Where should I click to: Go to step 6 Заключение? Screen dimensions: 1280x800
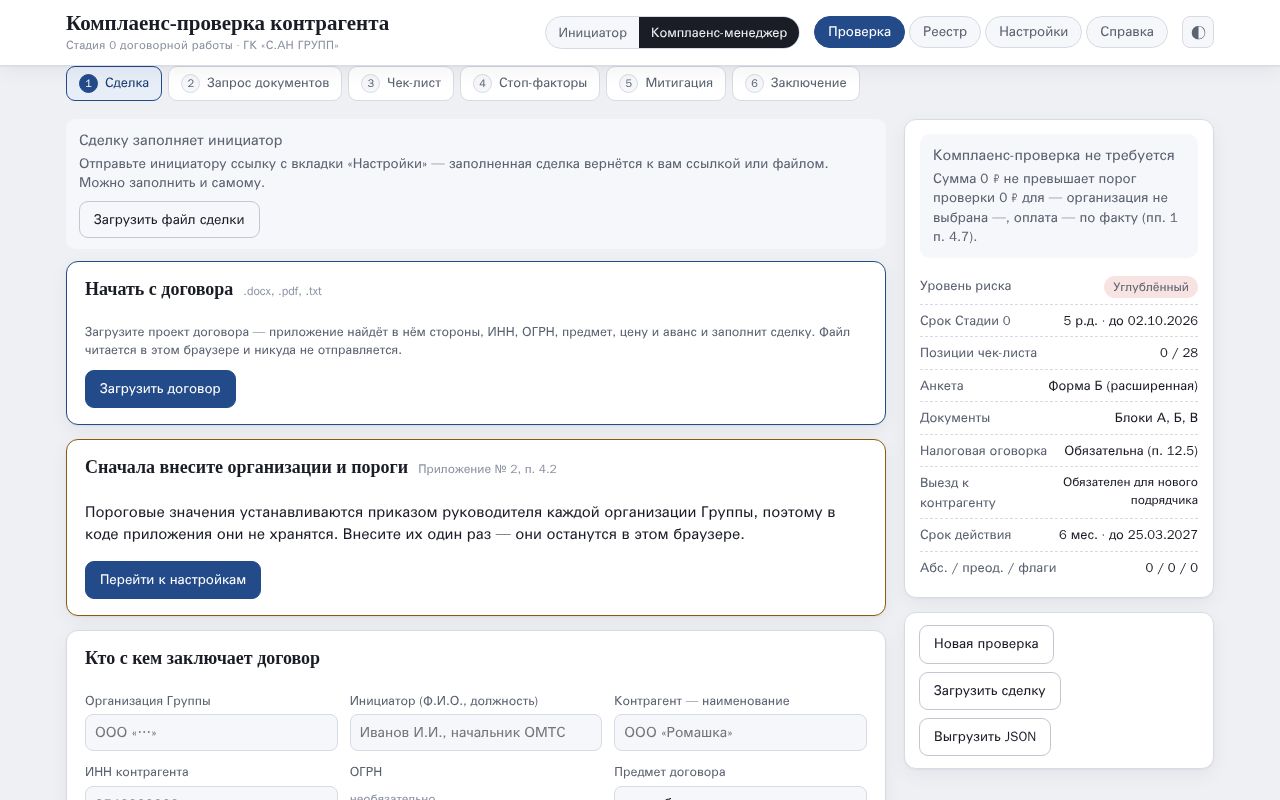tap(796, 83)
